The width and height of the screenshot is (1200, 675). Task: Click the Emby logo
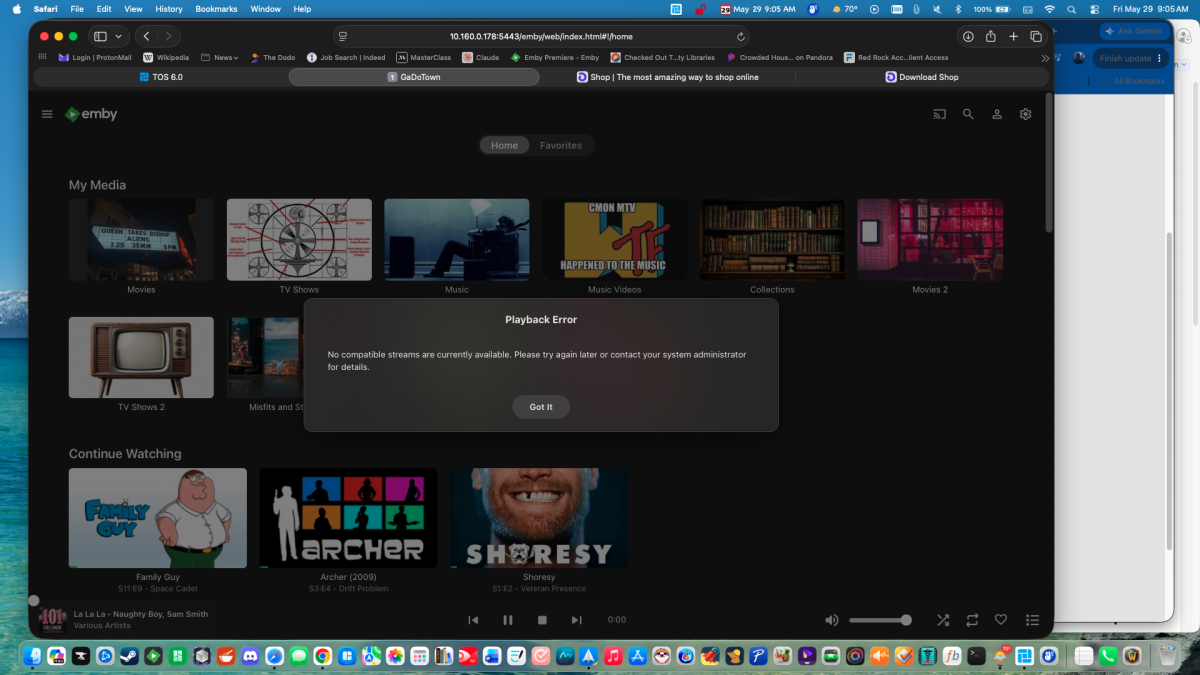tap(91, 114)
